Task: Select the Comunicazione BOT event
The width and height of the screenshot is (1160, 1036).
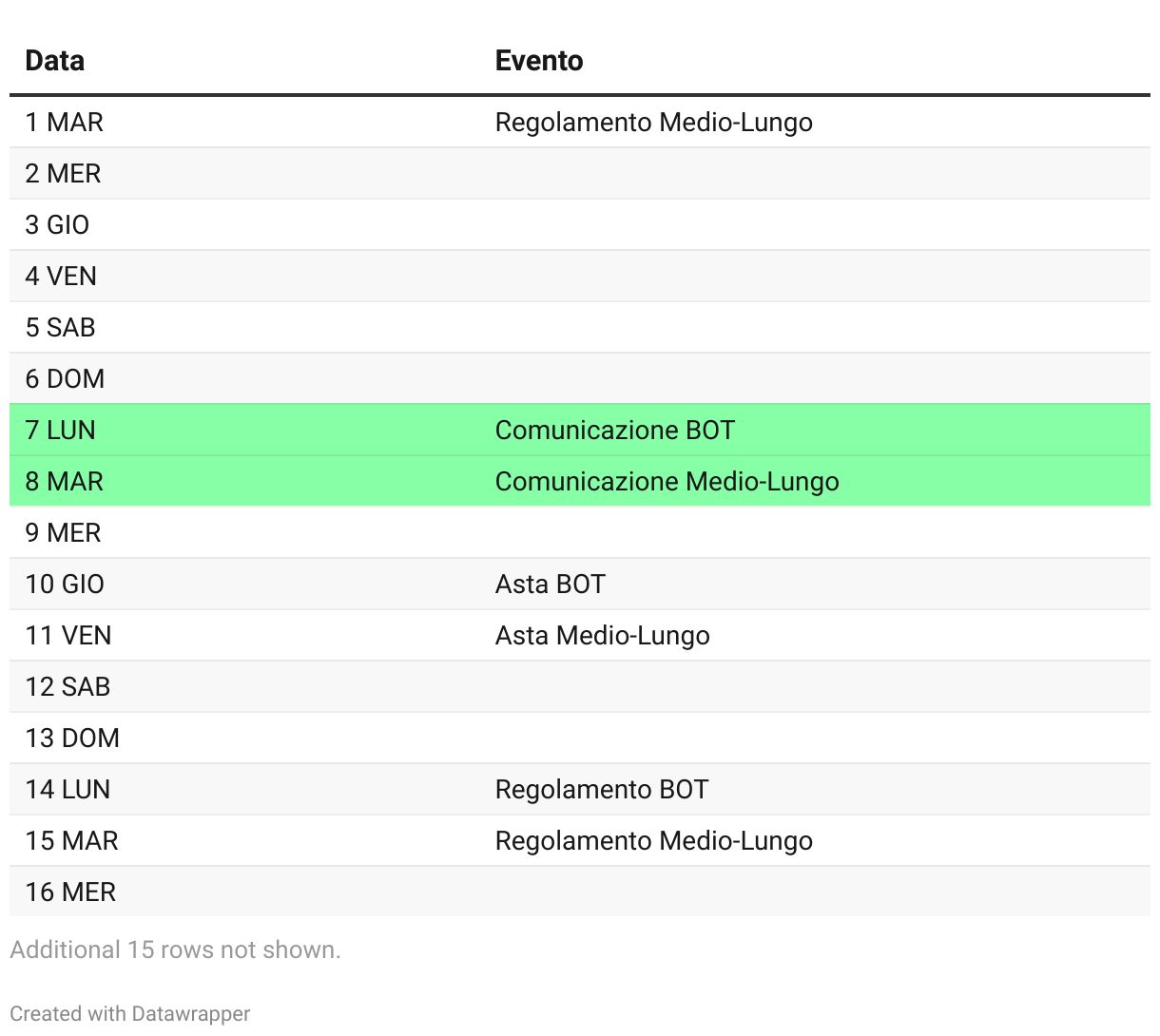Action: tap(614, 431)
